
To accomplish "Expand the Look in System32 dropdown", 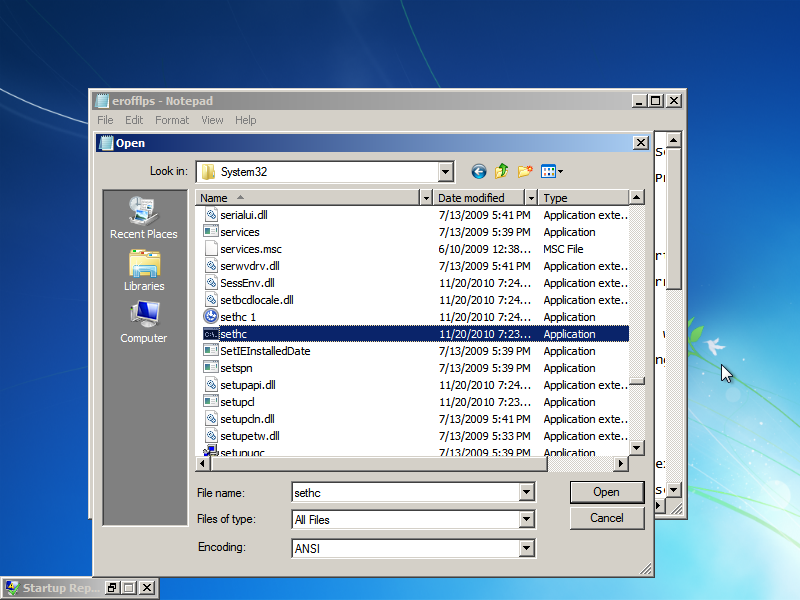I will point(445,172).
